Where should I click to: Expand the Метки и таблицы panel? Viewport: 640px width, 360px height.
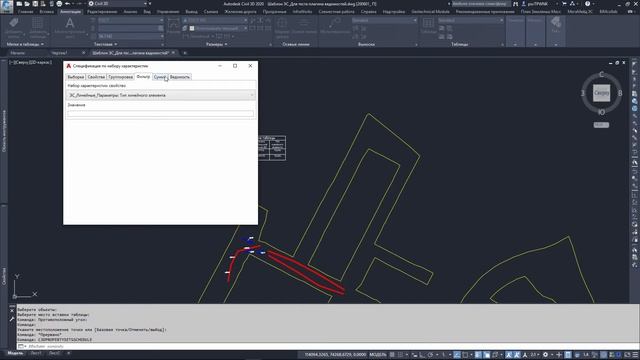(25, 44)
